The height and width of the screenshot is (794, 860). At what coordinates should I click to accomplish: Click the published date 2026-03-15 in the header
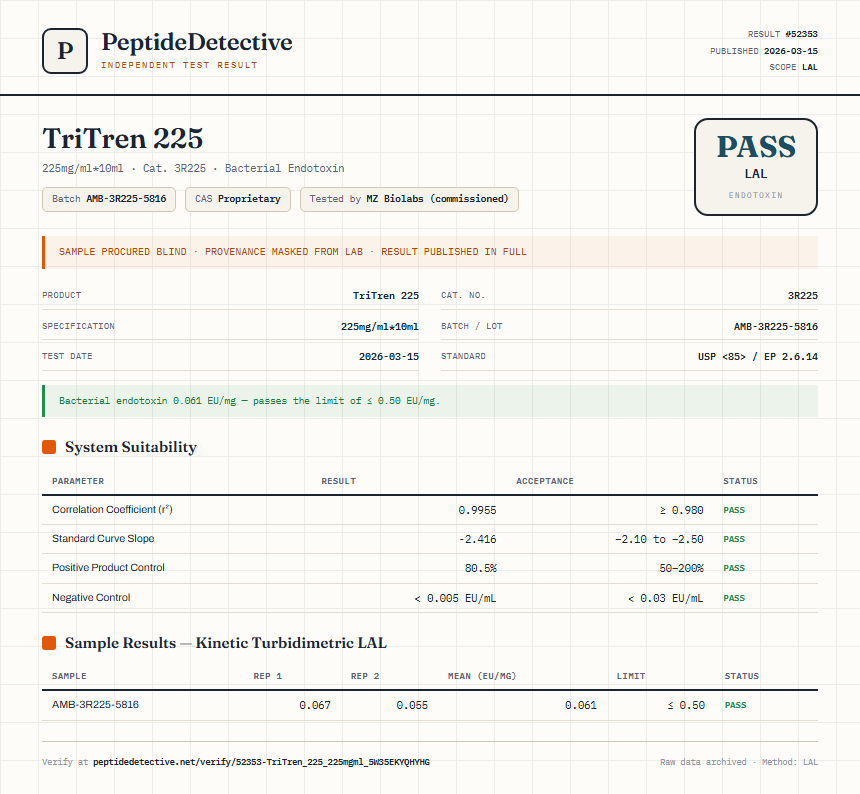point(791,51)
